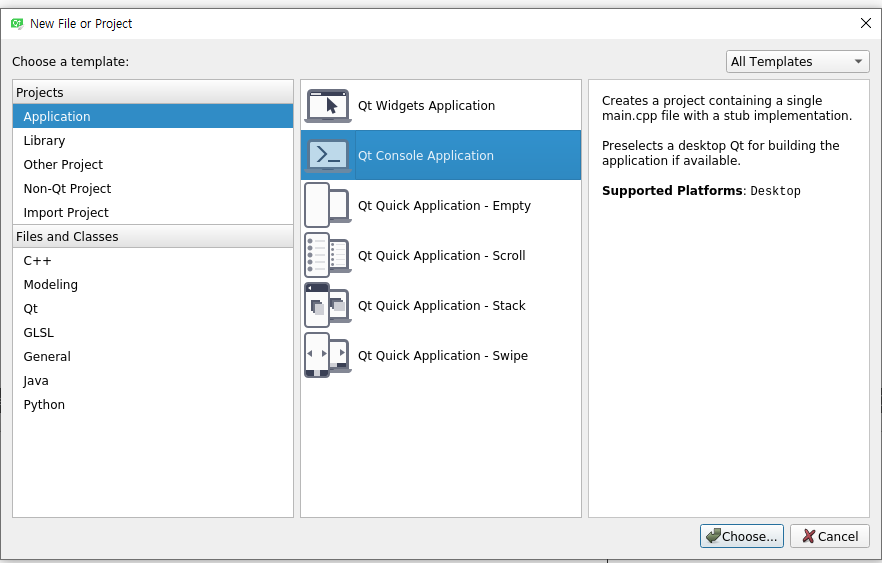Image resolution: width=882 pixels, height=563 pixels.
Task: Select the General files category
Action: click(x=153, y=357)
